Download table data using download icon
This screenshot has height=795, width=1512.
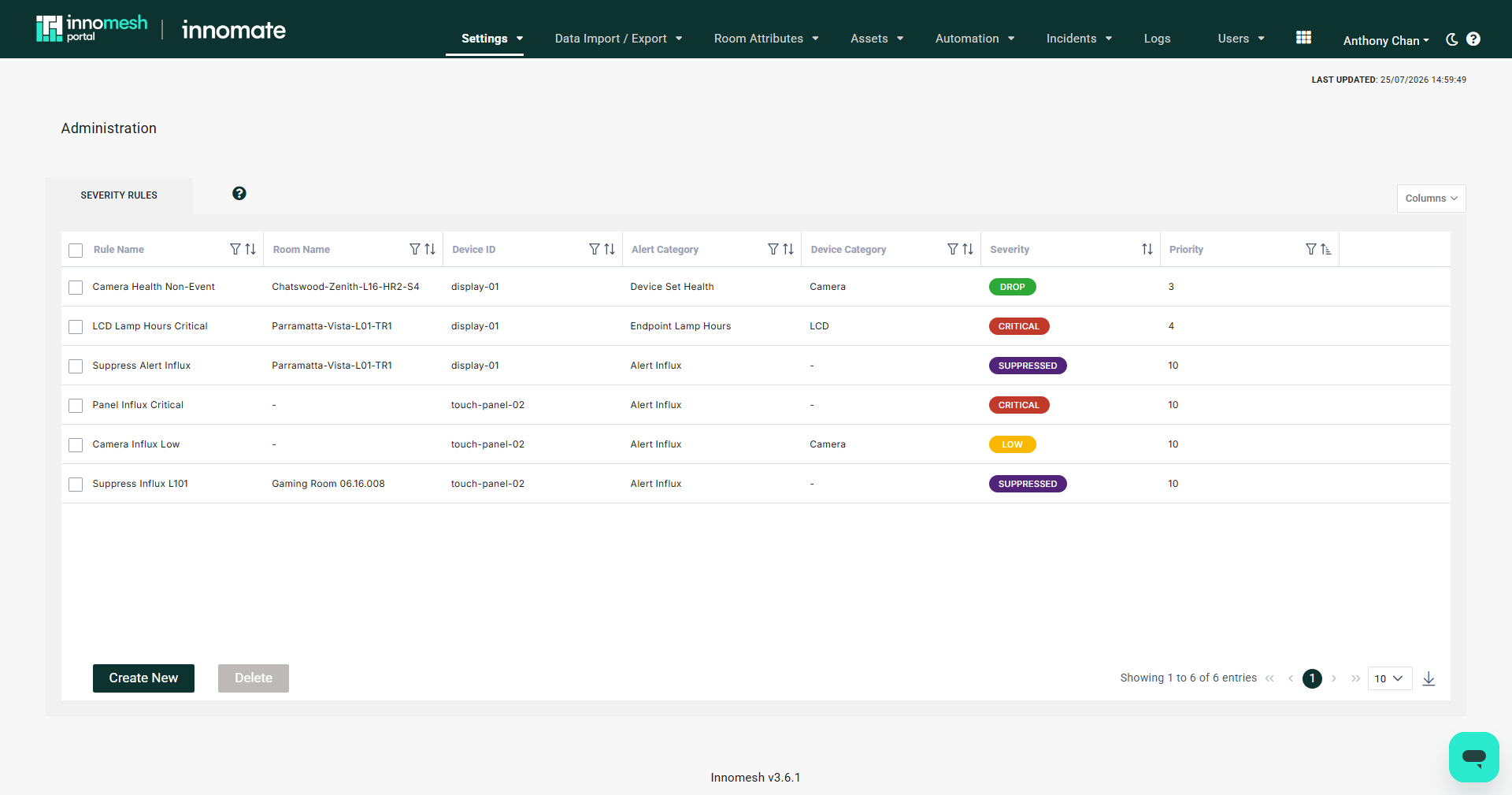pyautogui.click(x=1429, y=678)
